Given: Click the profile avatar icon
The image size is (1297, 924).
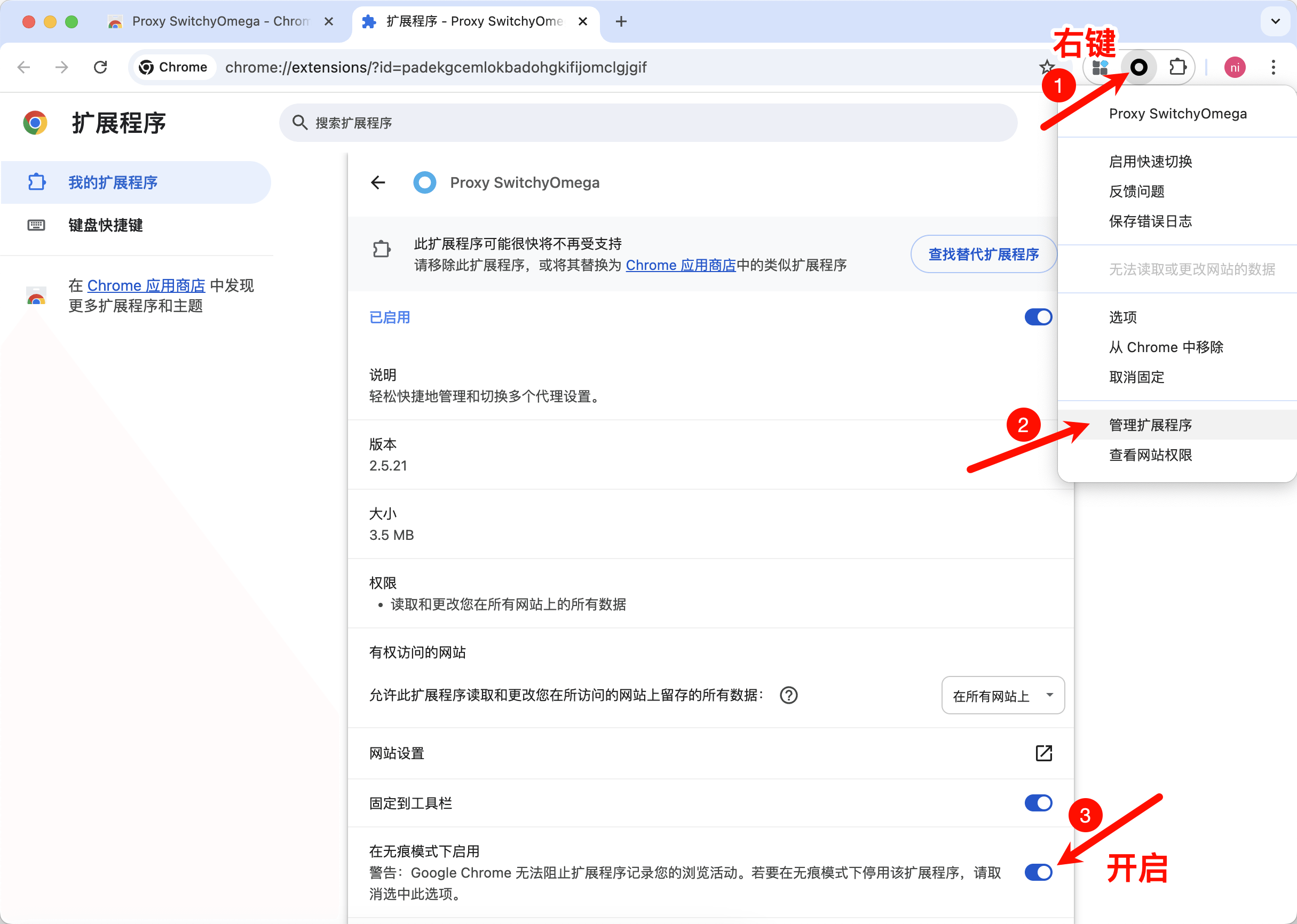Looking at the screenshot, I should click(1235, 68).
